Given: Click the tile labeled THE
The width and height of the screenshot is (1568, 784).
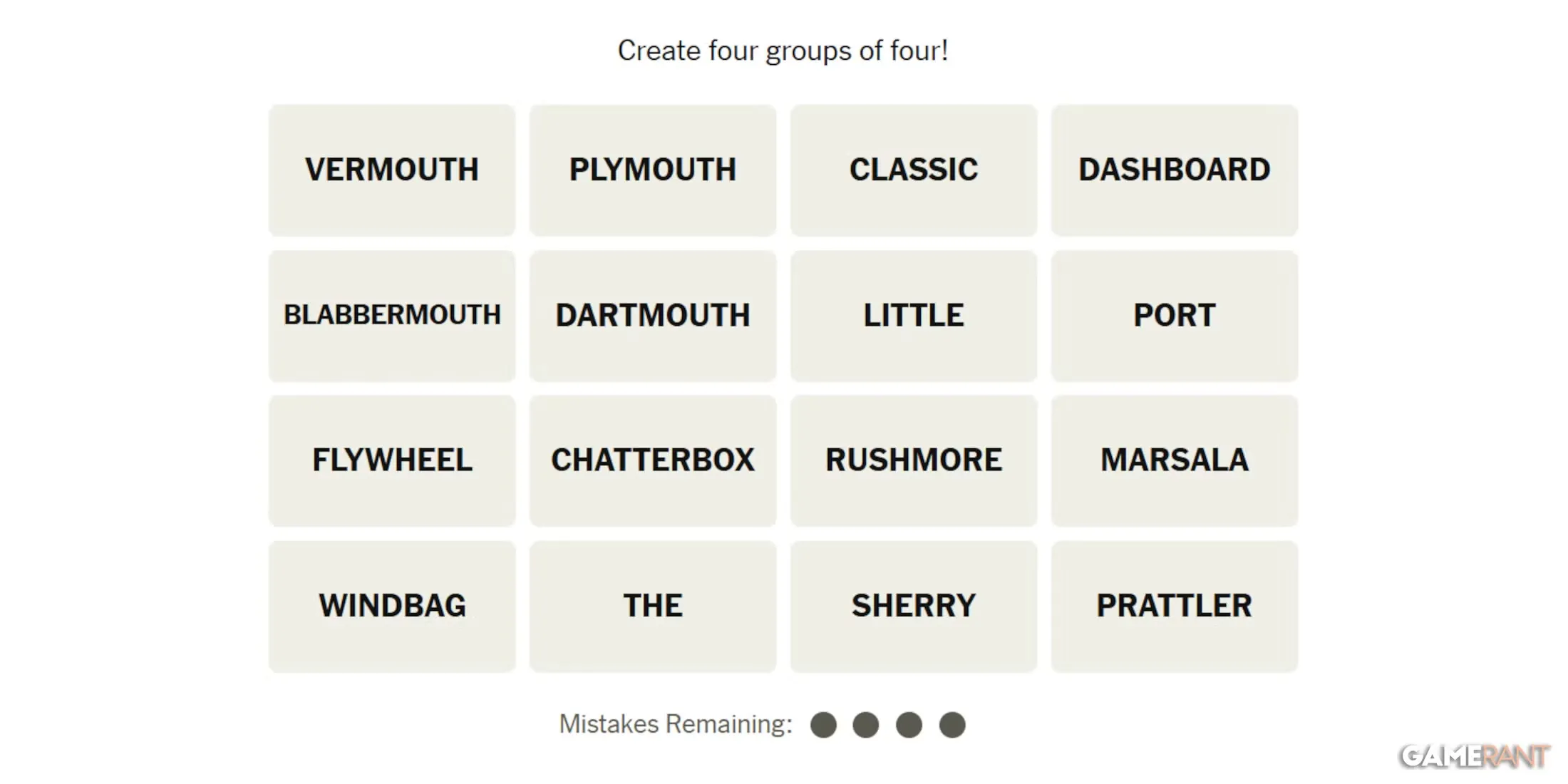Looking at the screenshot, I should [653, 607].
